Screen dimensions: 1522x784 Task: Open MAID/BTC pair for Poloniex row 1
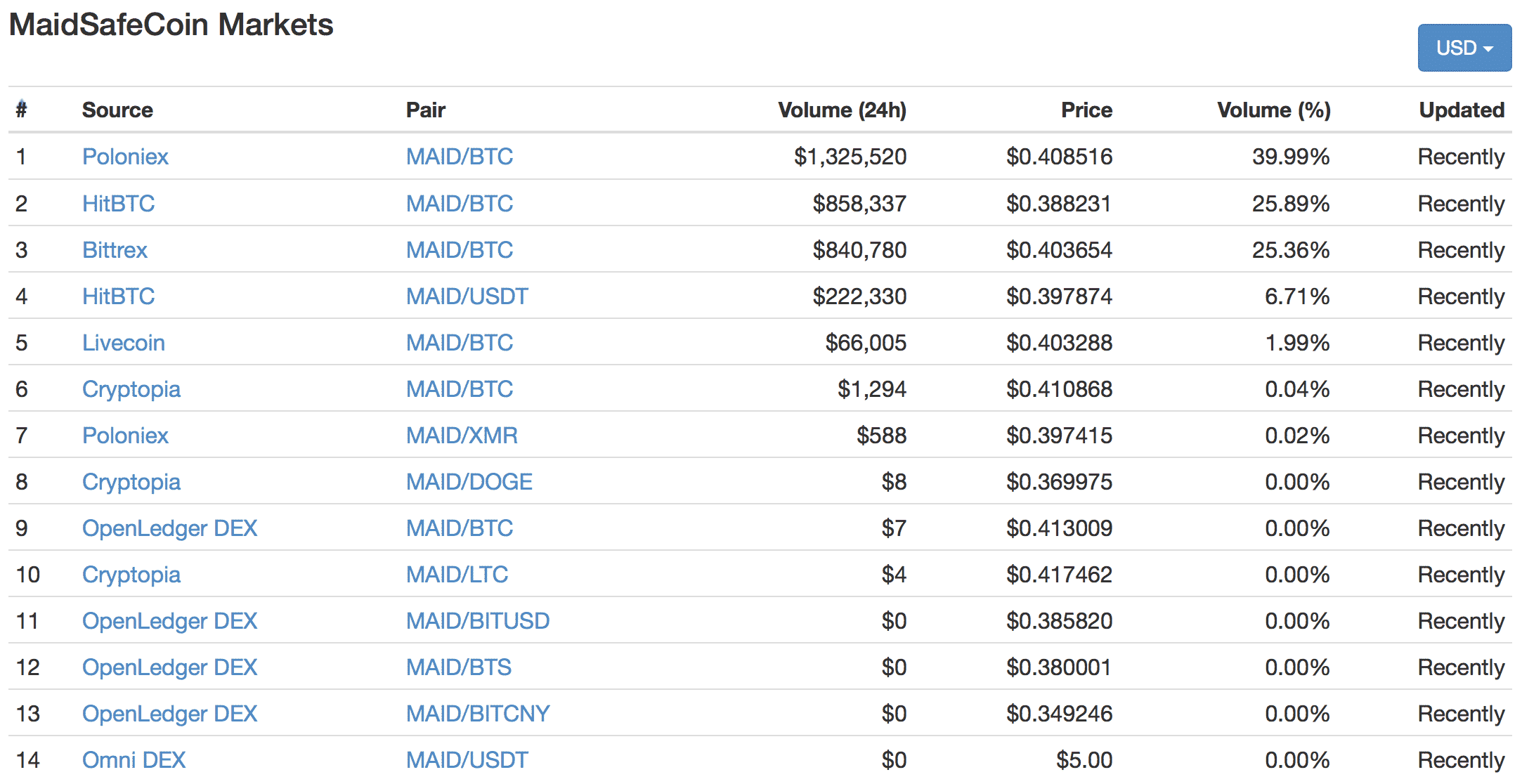tap(460, 156)
